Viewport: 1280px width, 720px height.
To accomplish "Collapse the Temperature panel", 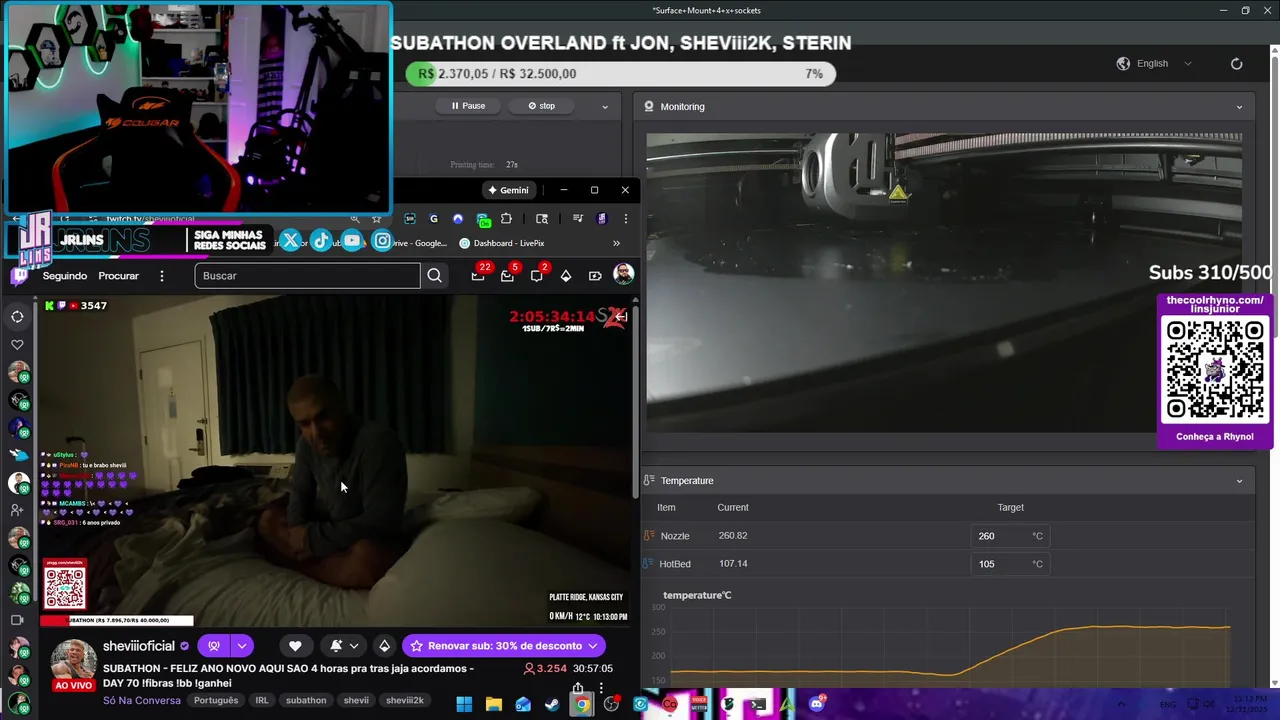I will coord(1239,481).
